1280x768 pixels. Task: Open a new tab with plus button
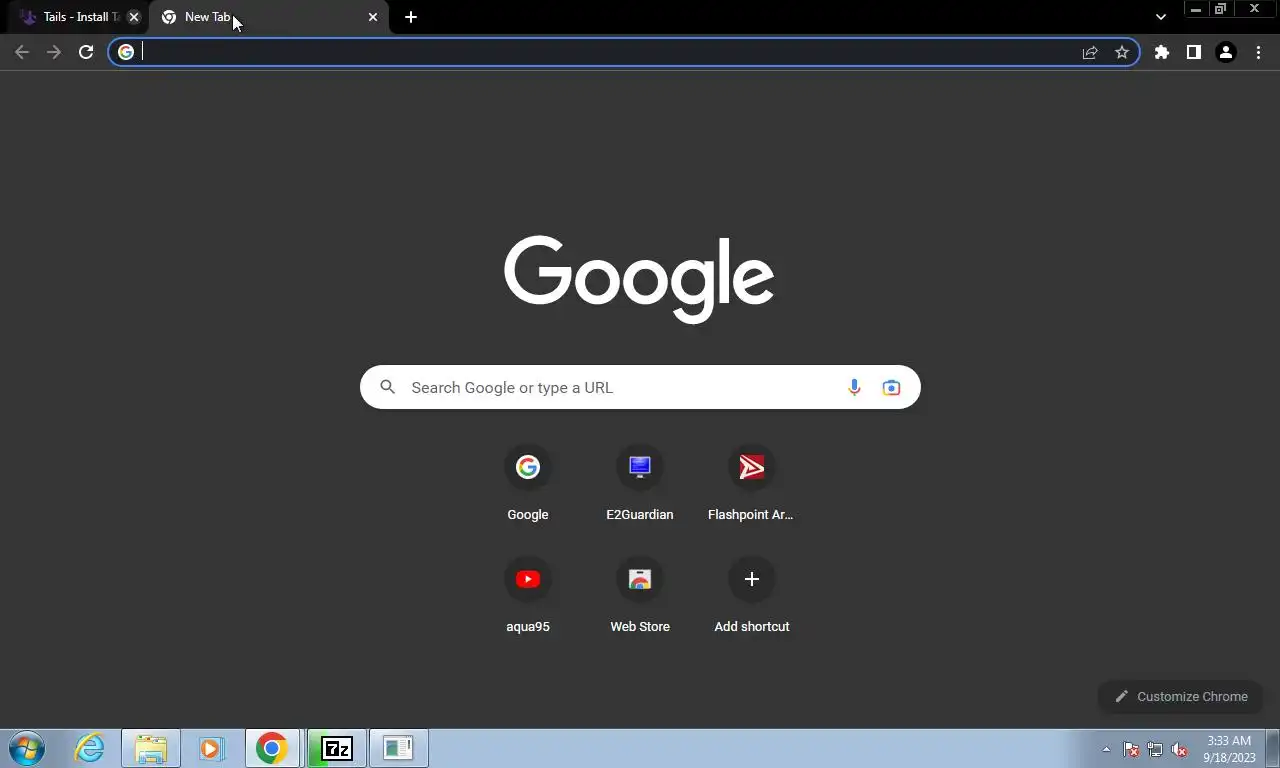click(x=411, y=17)
